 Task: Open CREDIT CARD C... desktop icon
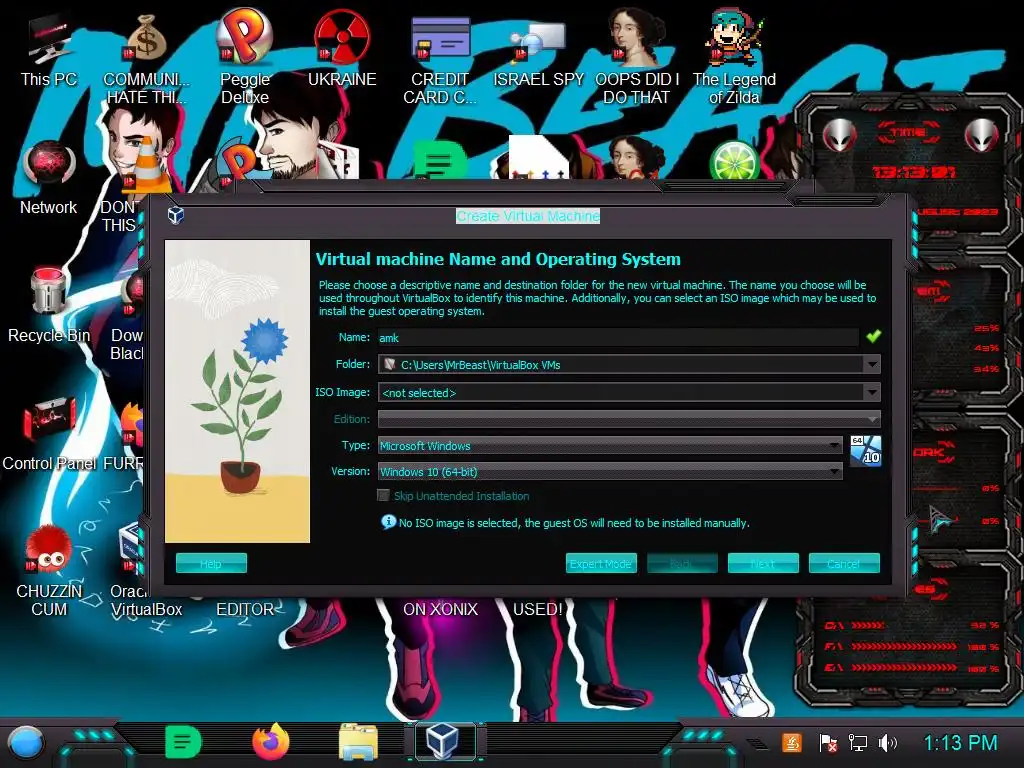440,59
